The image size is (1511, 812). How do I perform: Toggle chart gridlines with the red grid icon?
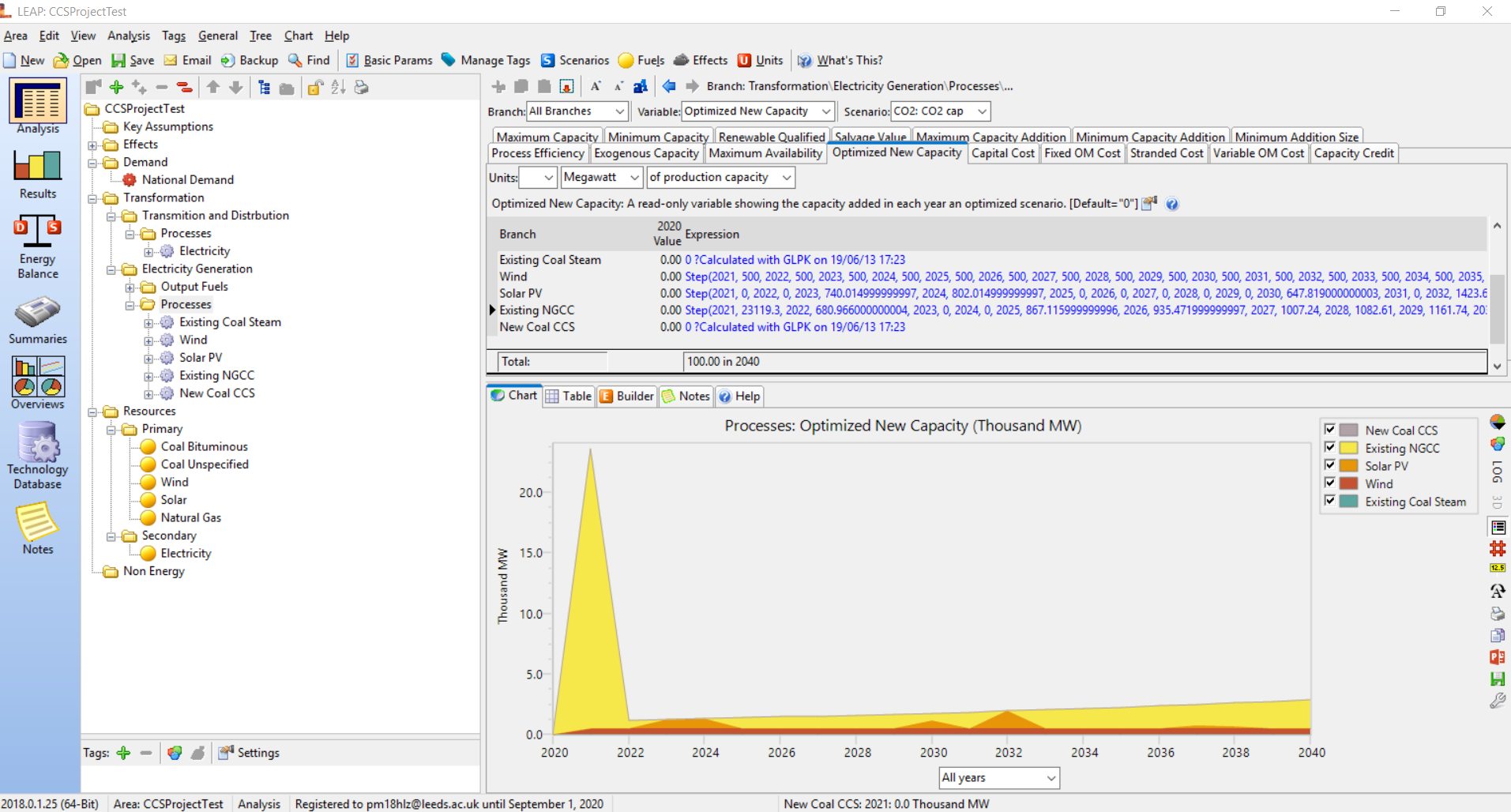(x=1498, y=548)
